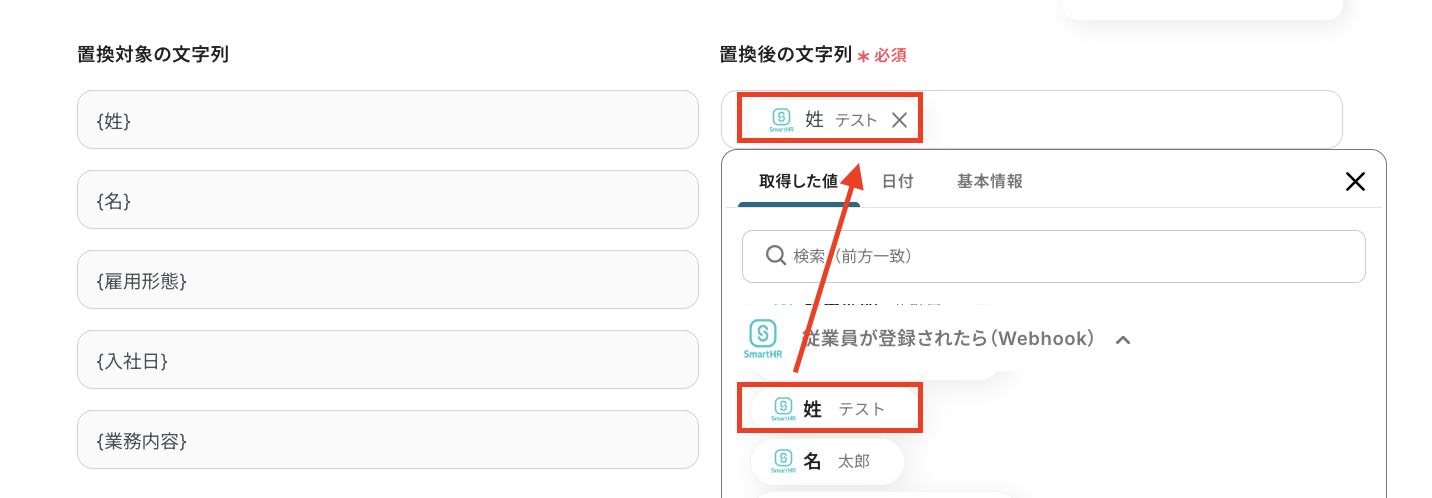Switch to the 取得した値 tab
Image resolution: width=1432 pixels, height=498 pixels.
pos(798,182)
